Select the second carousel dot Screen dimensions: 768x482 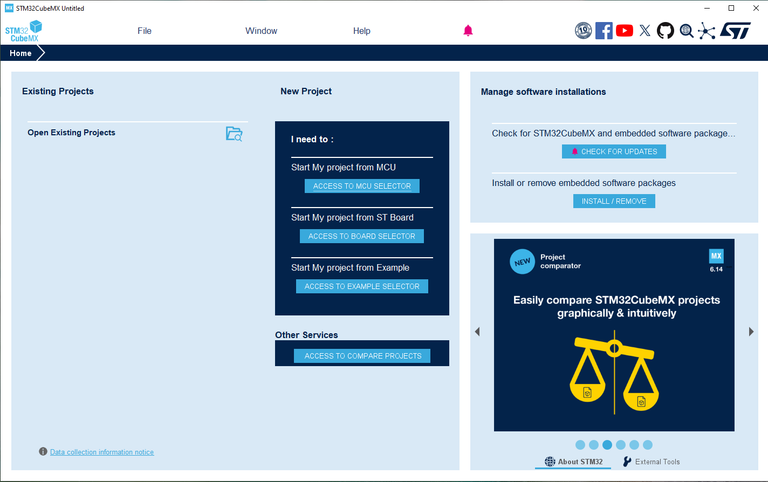click(x=594, y=445)
